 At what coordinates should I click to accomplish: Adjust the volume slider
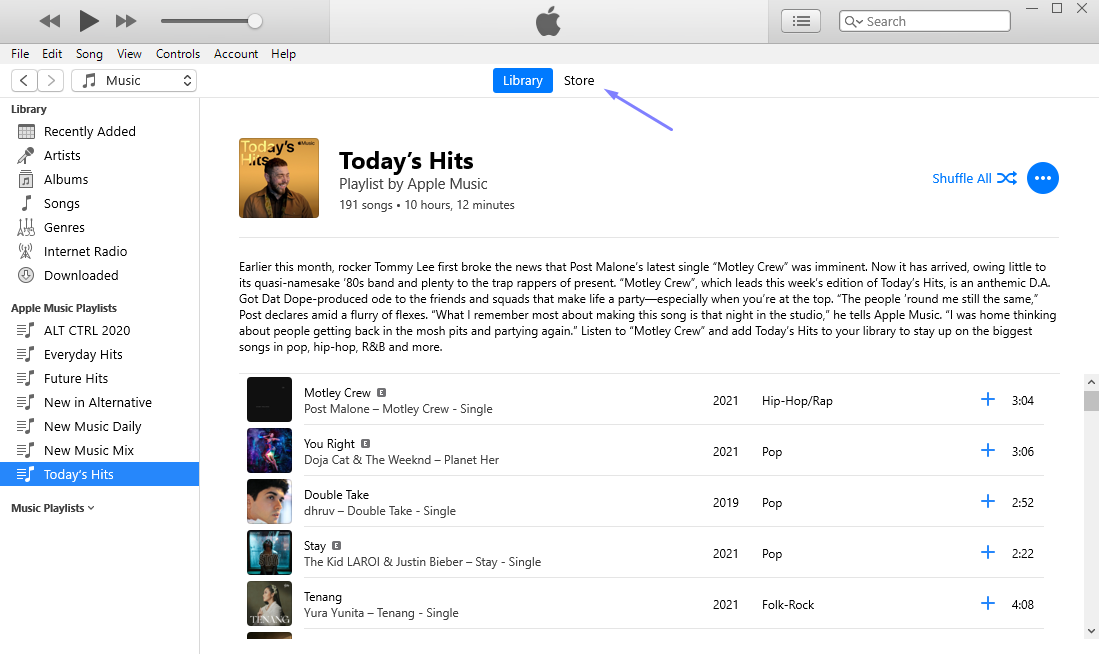point(255,21)
